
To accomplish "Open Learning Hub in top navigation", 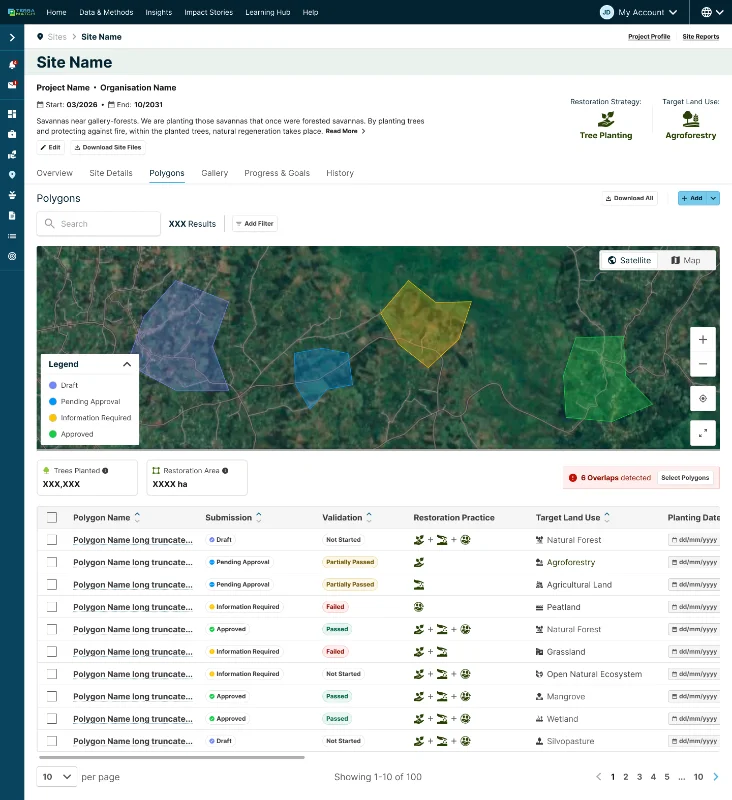I will (x=268, y=12).
